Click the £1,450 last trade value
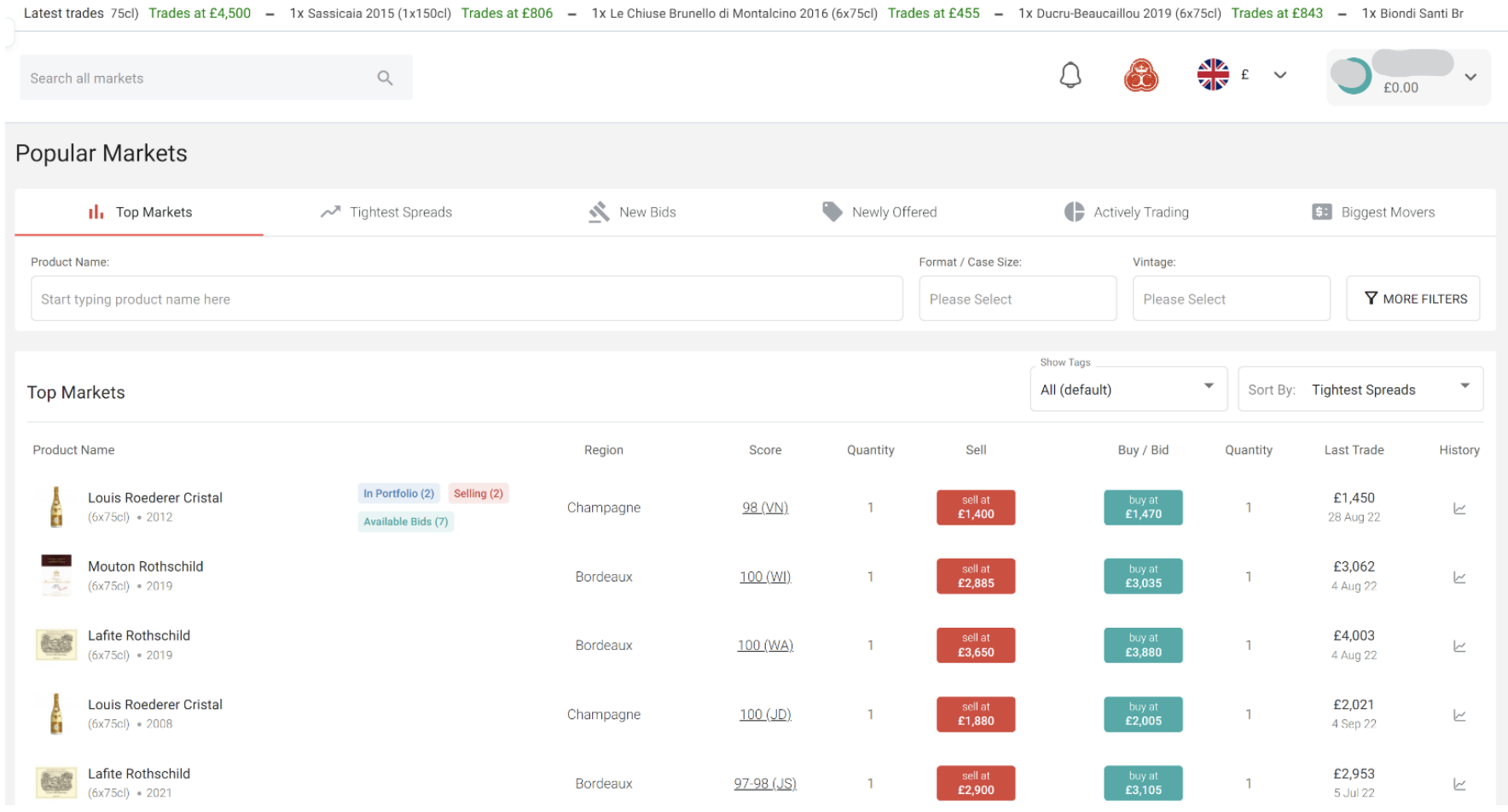This screenshot has height=812, width=1508. [1354, 498]
